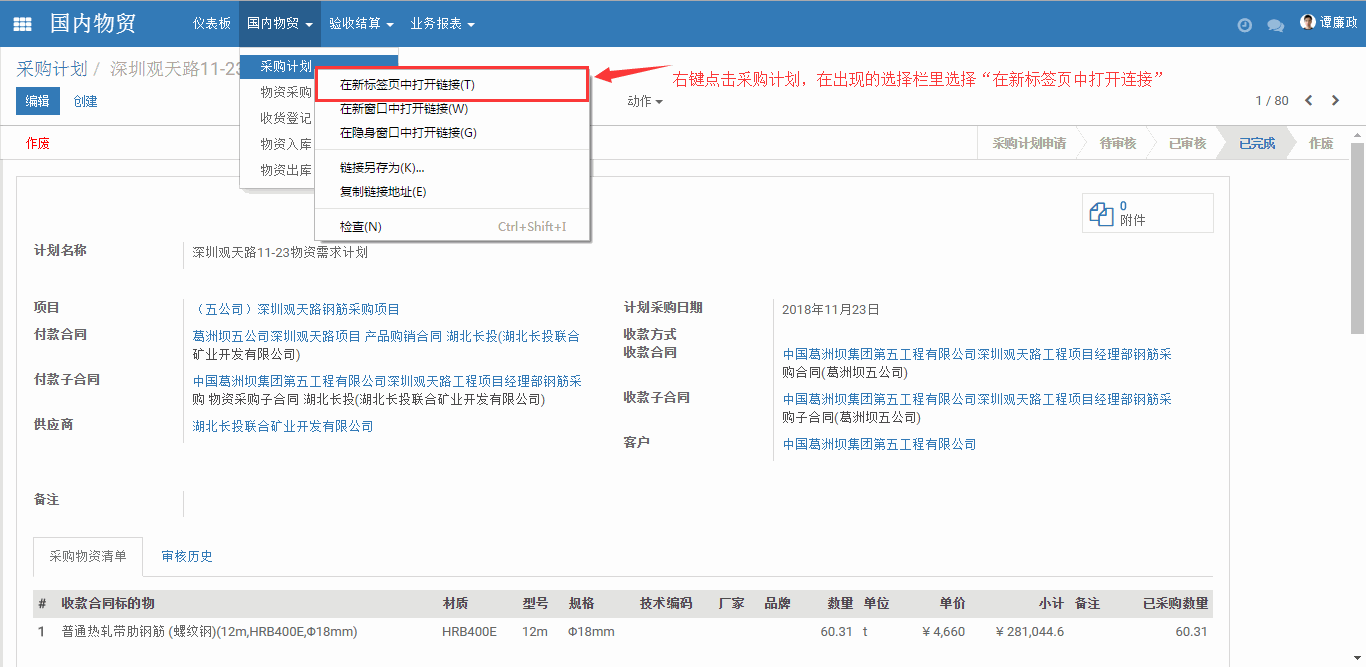Switch to the 审核历史 tab
This screenshot has width=1366, height=667.
[x=187, y=556]
